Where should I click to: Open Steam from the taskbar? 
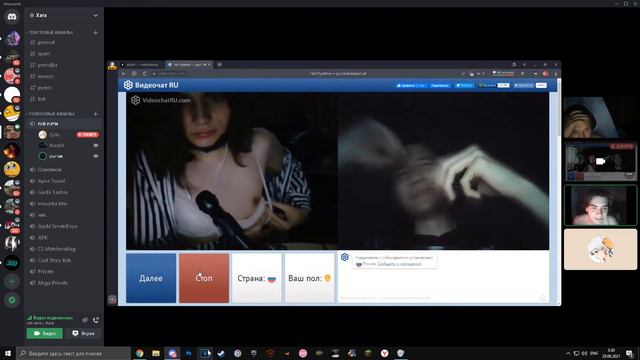click(221, 353)
